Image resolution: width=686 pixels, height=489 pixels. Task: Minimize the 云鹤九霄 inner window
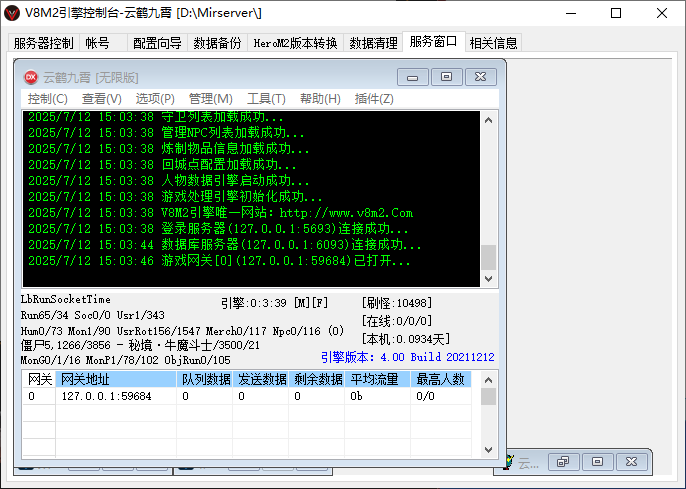[412, 77]
